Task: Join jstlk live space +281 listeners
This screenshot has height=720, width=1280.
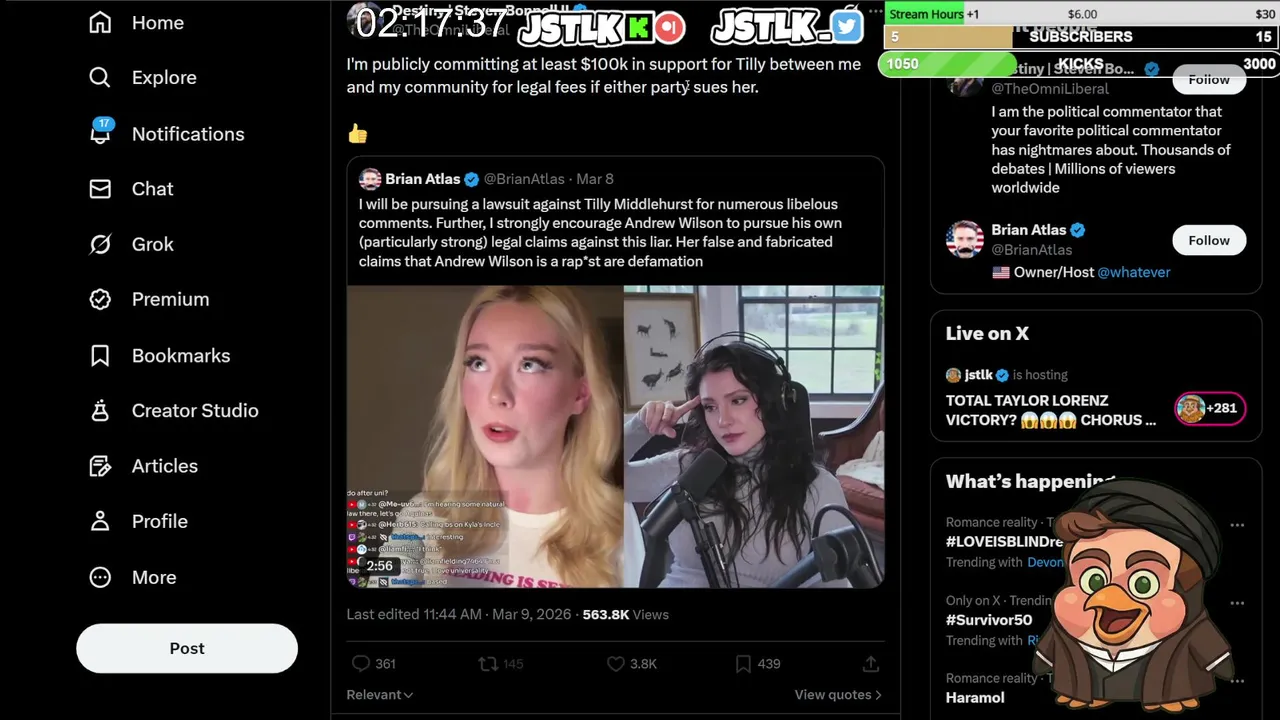Action: coord(1210,408)
